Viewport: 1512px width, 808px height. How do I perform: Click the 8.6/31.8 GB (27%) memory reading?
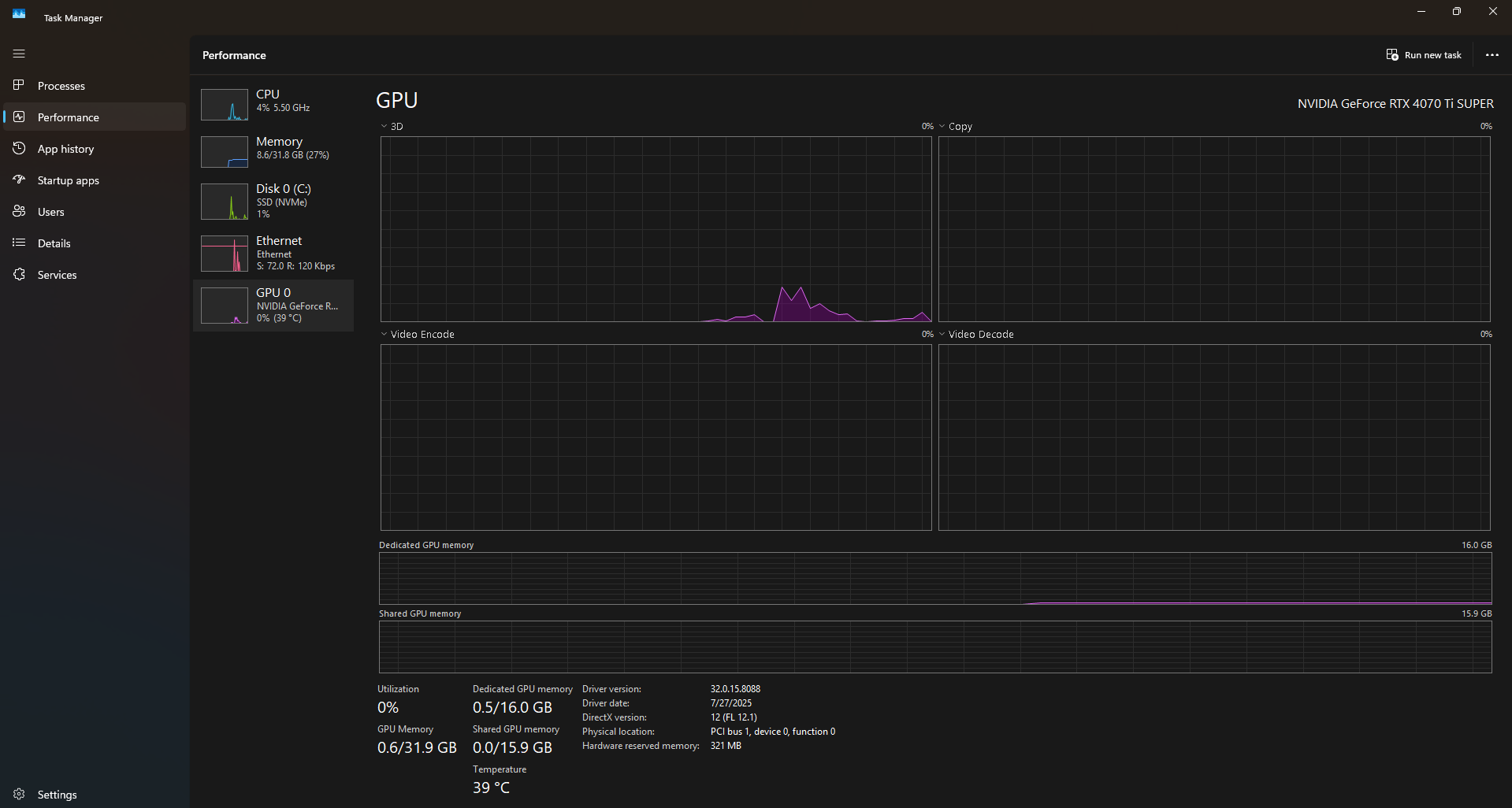click(292, 155)
